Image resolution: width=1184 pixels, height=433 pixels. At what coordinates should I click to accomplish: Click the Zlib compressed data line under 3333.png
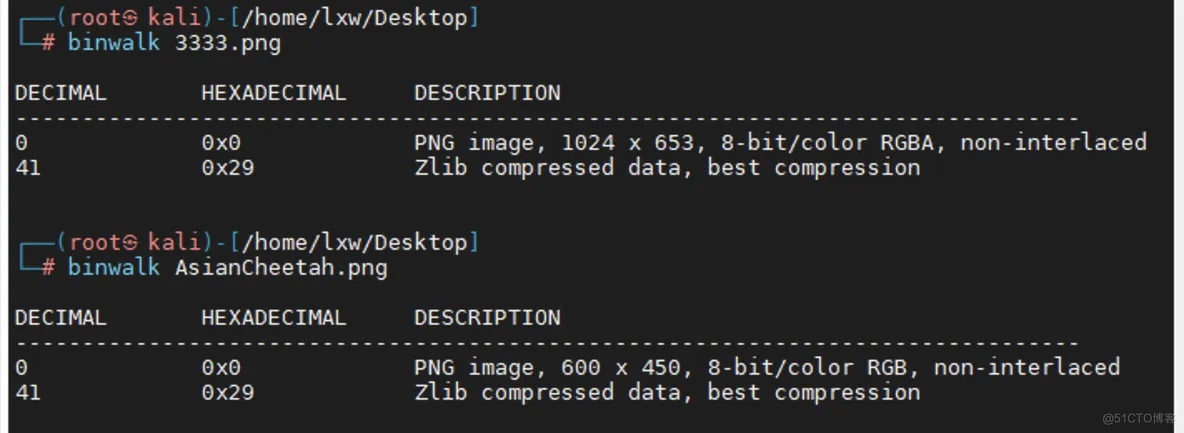tap(667, 167)
